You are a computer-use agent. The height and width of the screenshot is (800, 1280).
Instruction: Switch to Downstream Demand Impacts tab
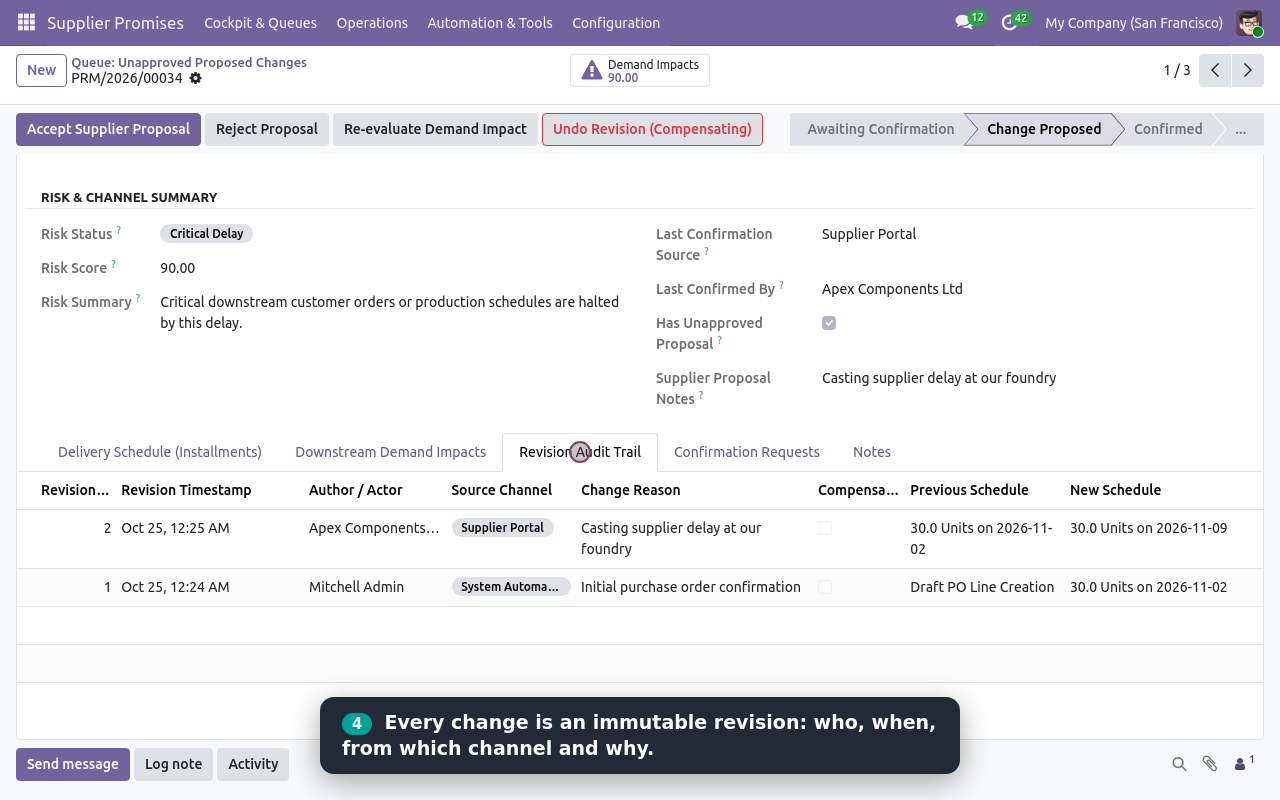pos(391,452)
